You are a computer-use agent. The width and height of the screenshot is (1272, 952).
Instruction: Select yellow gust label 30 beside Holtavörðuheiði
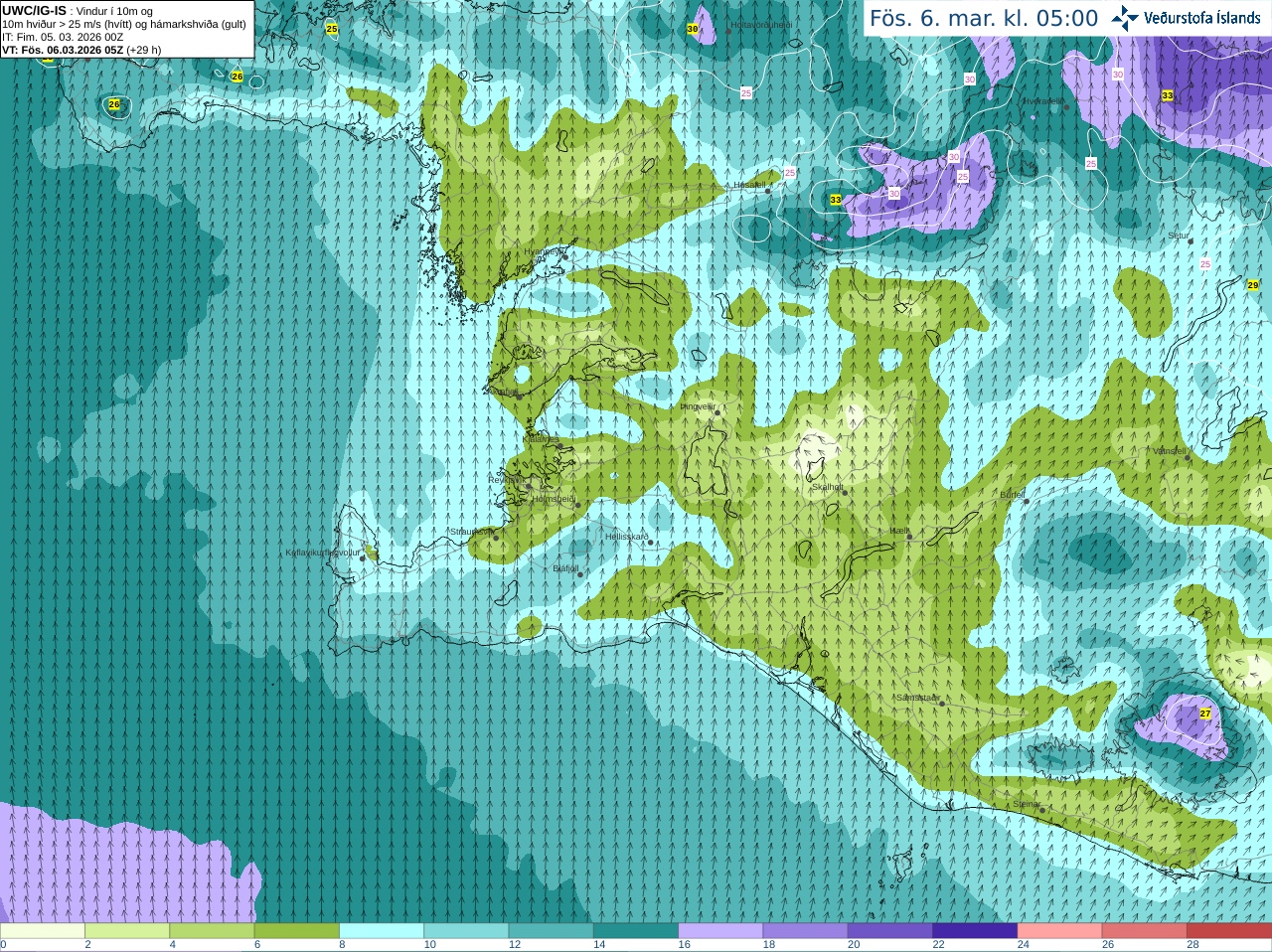click(x=693, y=29)
